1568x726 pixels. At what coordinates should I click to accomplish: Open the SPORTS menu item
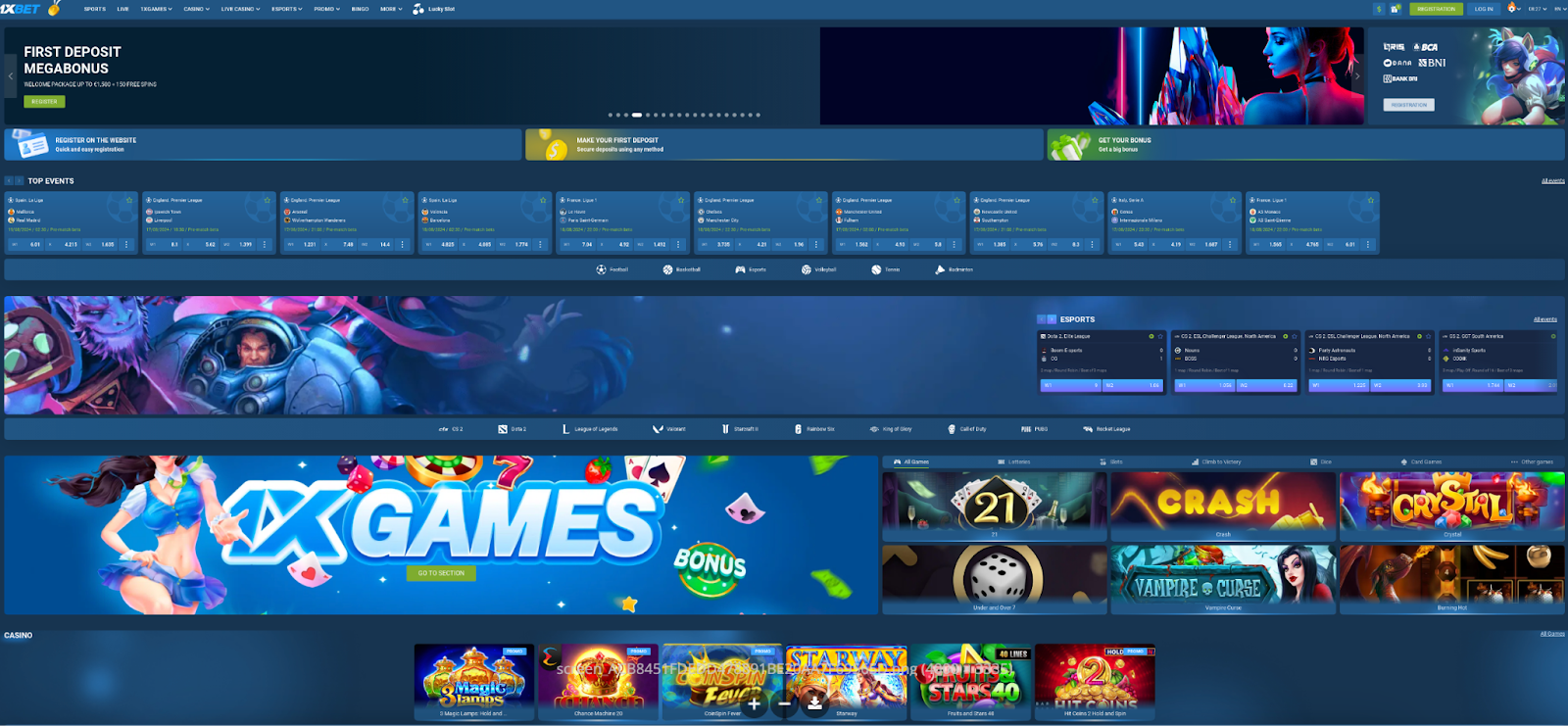pos(95,9)
